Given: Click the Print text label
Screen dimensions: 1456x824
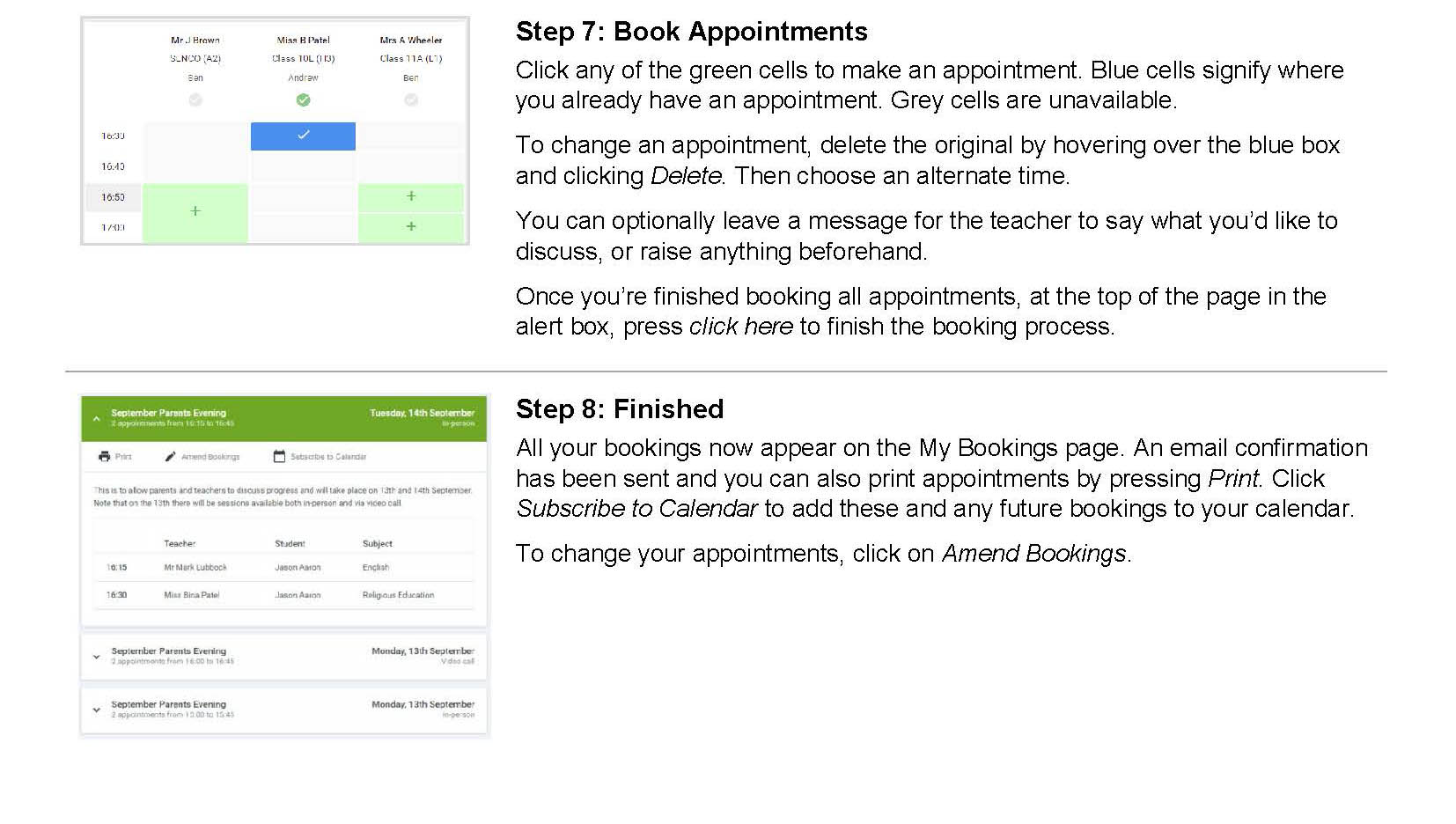Looking at the screenshot, I should (x=123, y=457).
